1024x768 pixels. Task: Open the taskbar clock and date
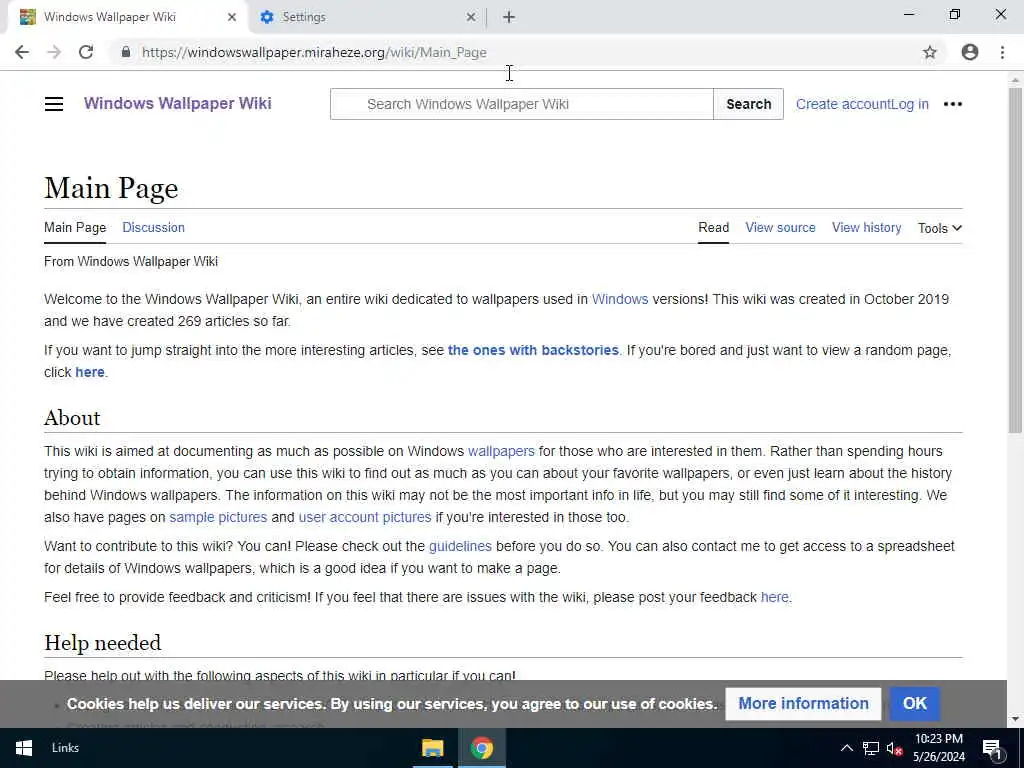pos(939,748)
